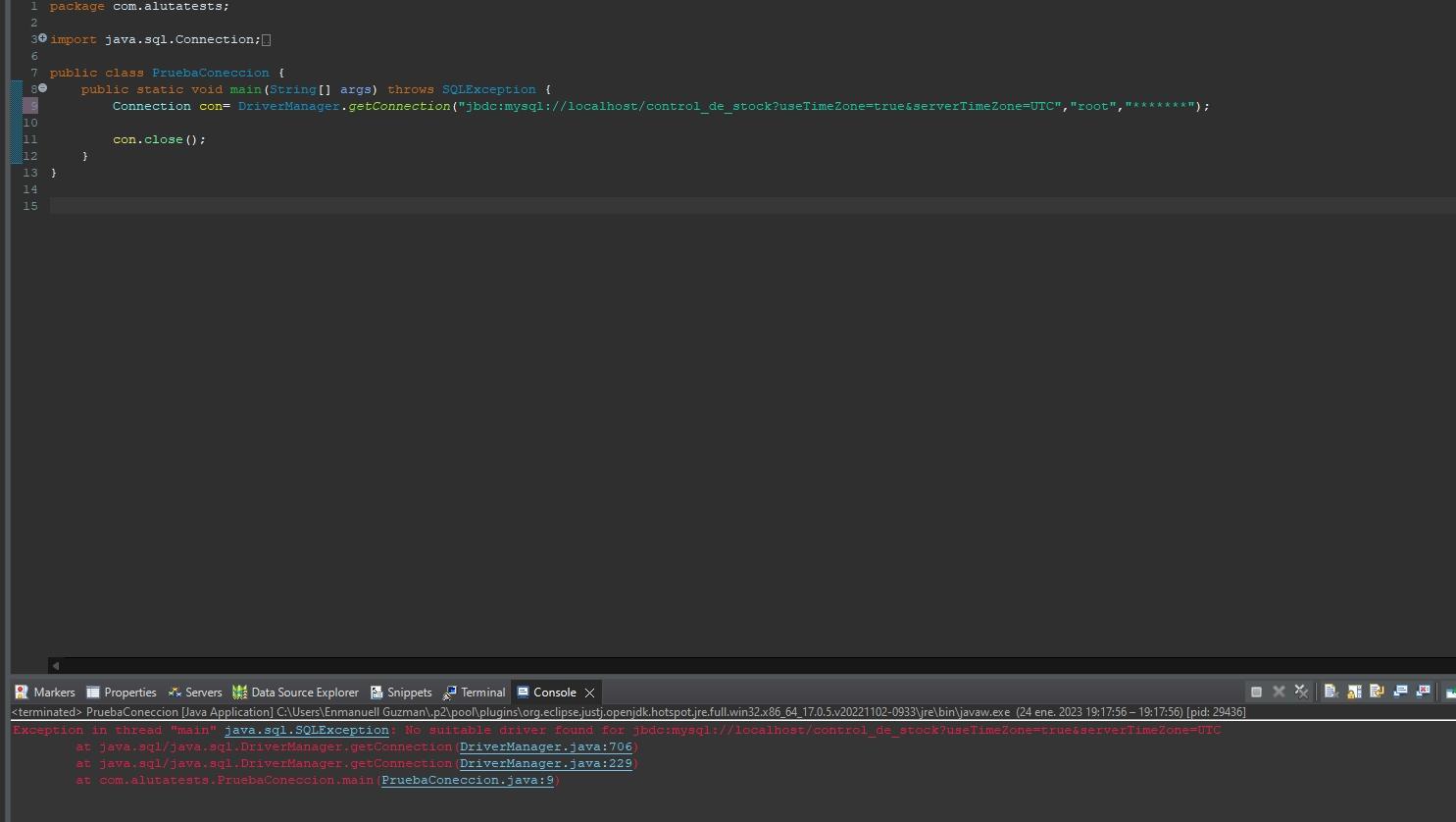This screenshot has width=1456, height=822.
Task: Follow the DriverManager.java:229 stack trace link
Action: [x=546, y=763]
